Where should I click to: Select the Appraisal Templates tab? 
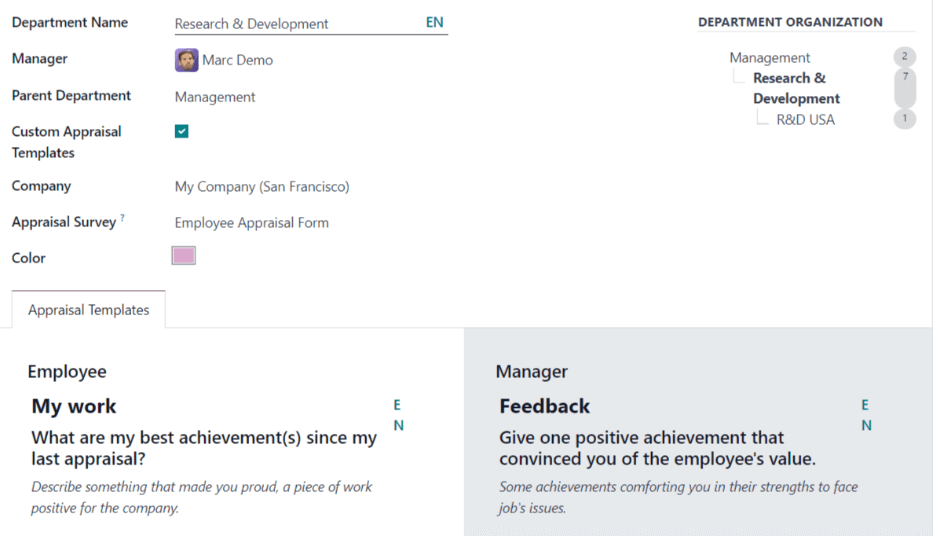(89, 310)
